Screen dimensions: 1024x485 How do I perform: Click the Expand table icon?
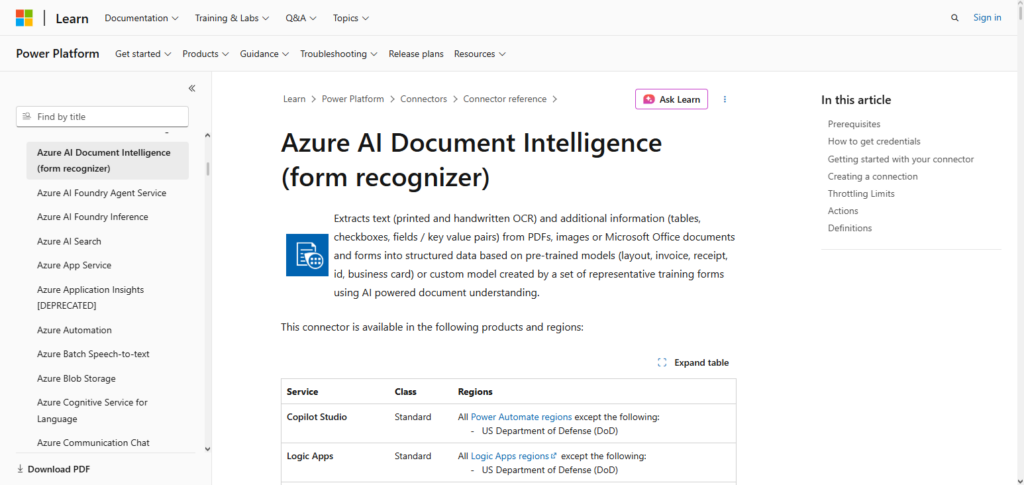662,363
